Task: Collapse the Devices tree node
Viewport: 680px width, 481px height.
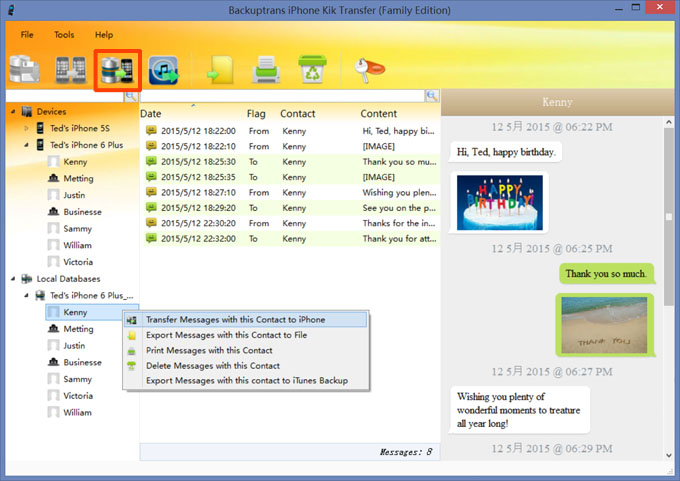Action: [x=13, y=111]
